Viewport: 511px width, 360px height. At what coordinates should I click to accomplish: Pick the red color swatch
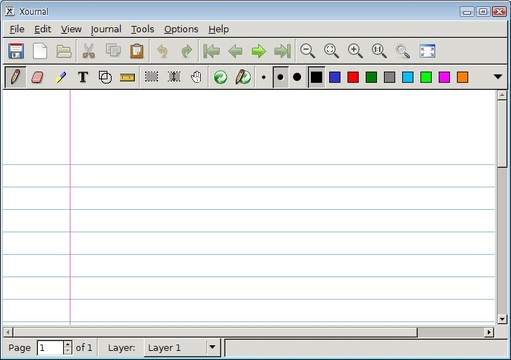coord(353,77)
